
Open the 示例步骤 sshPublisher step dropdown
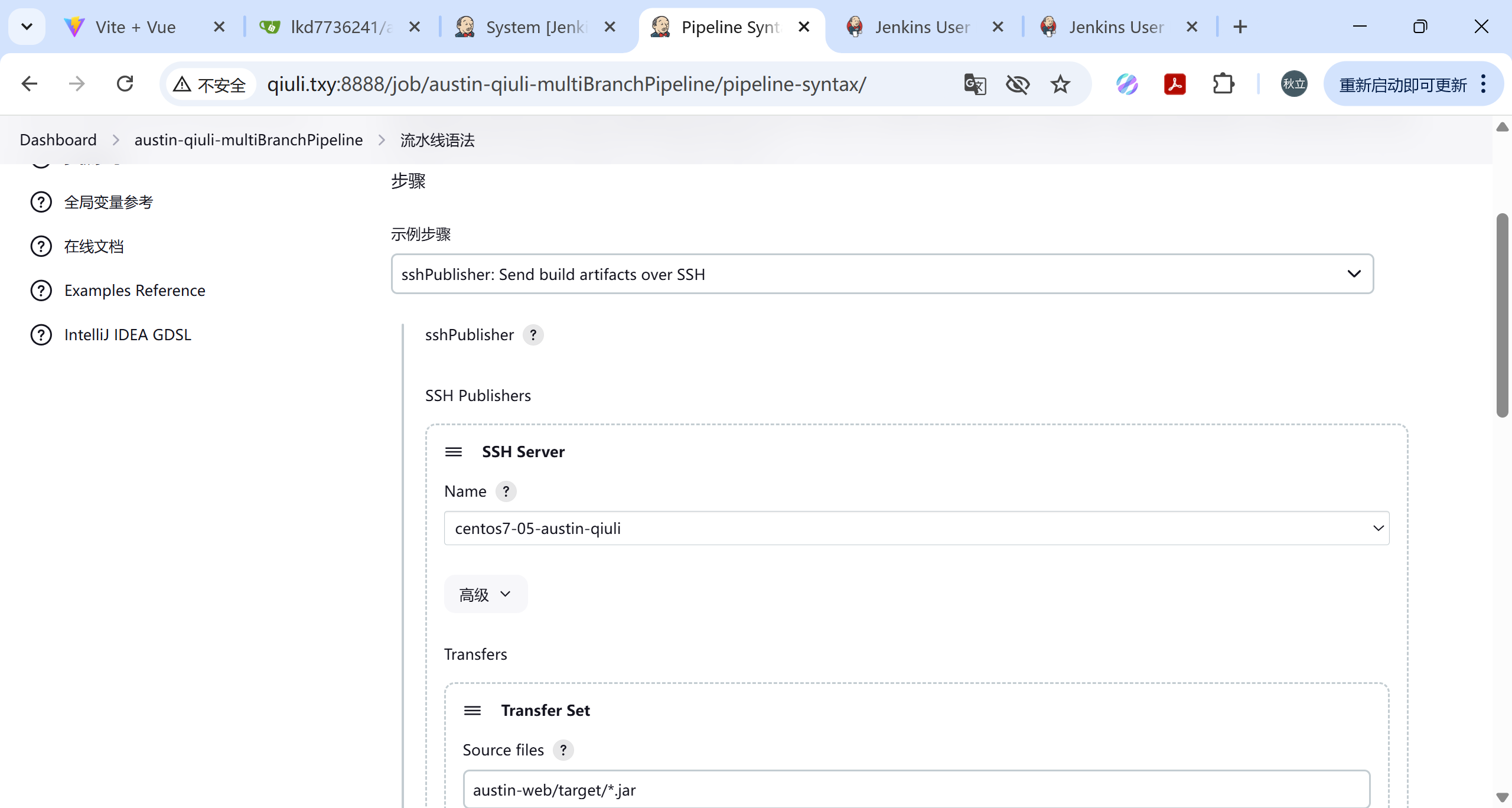coord(882,274)
